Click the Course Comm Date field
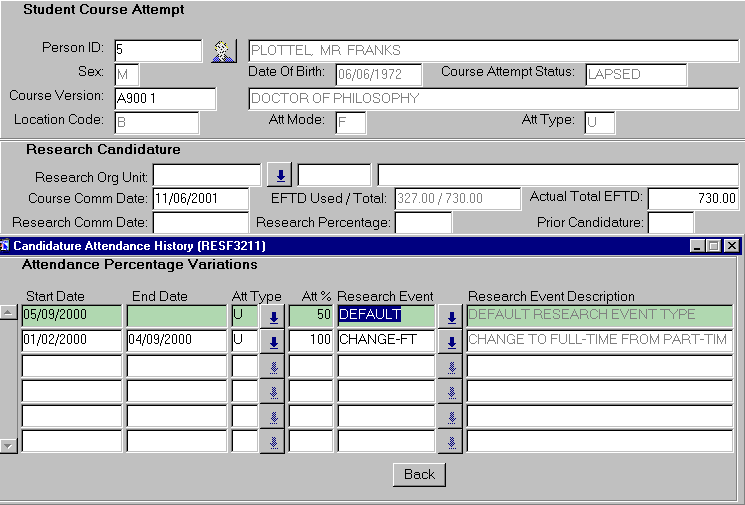The height and width of the screenshot is (505, 745). pyautogui.click(x=200, y=199)
